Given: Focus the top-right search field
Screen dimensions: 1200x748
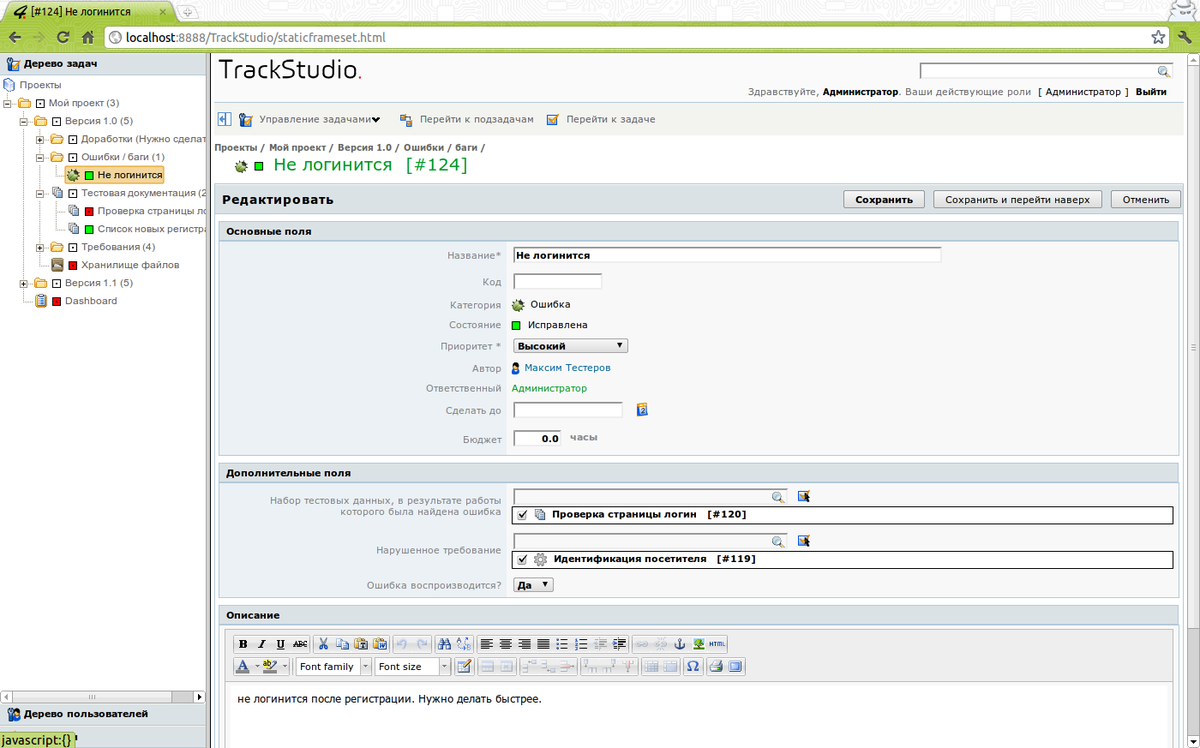Looking at the screenshot, I should coord(1045,71).
